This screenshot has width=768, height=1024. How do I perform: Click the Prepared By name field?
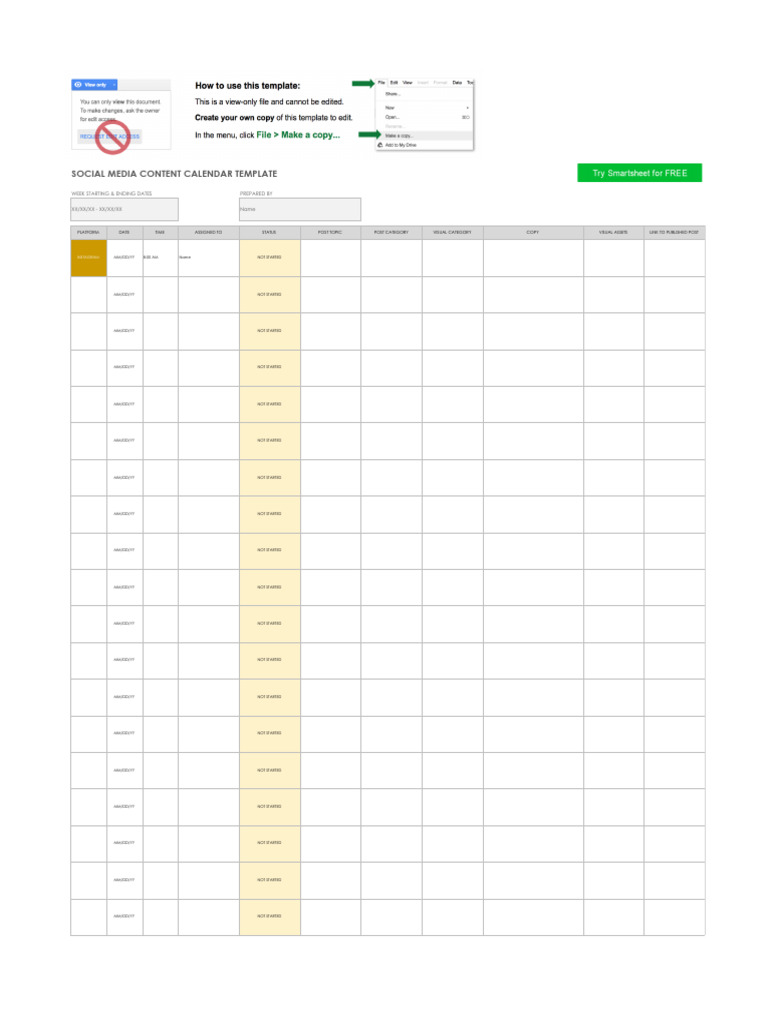(x=300, y=210)
